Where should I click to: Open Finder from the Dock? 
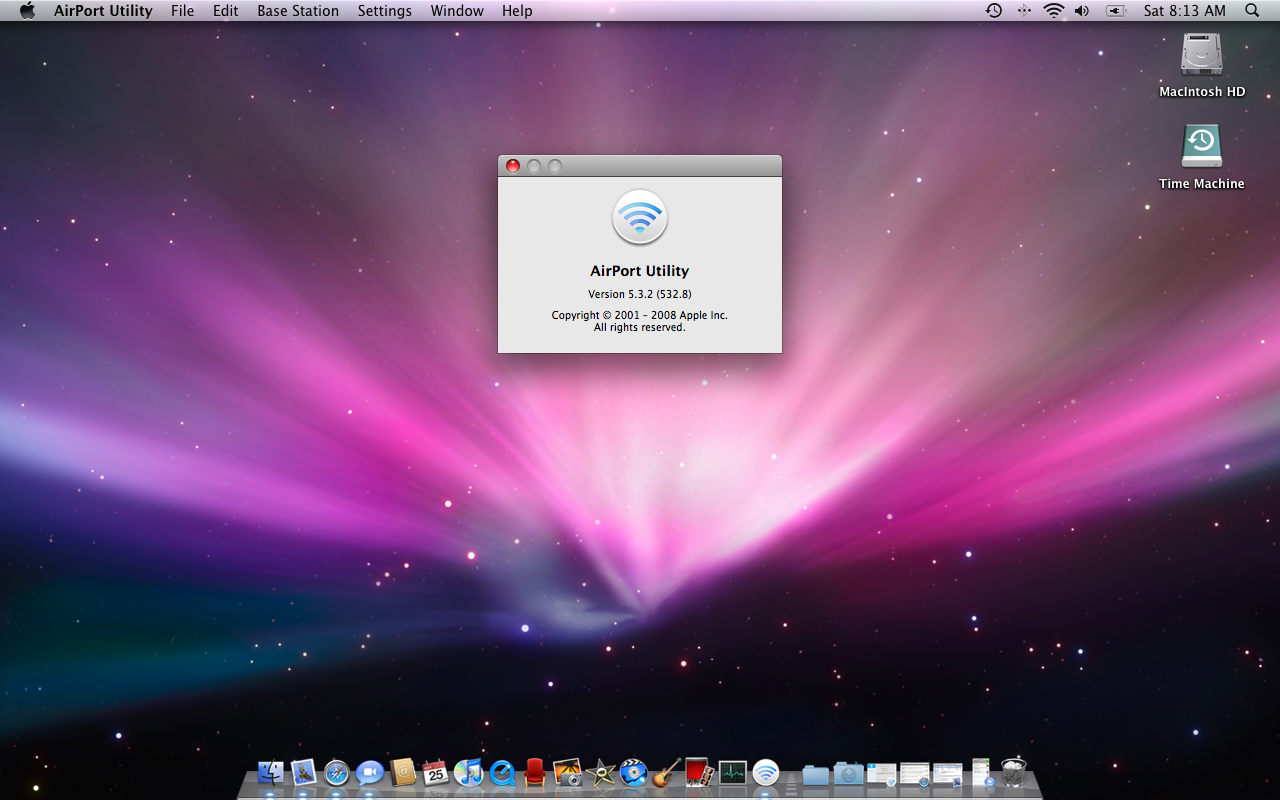coord(271,772)
